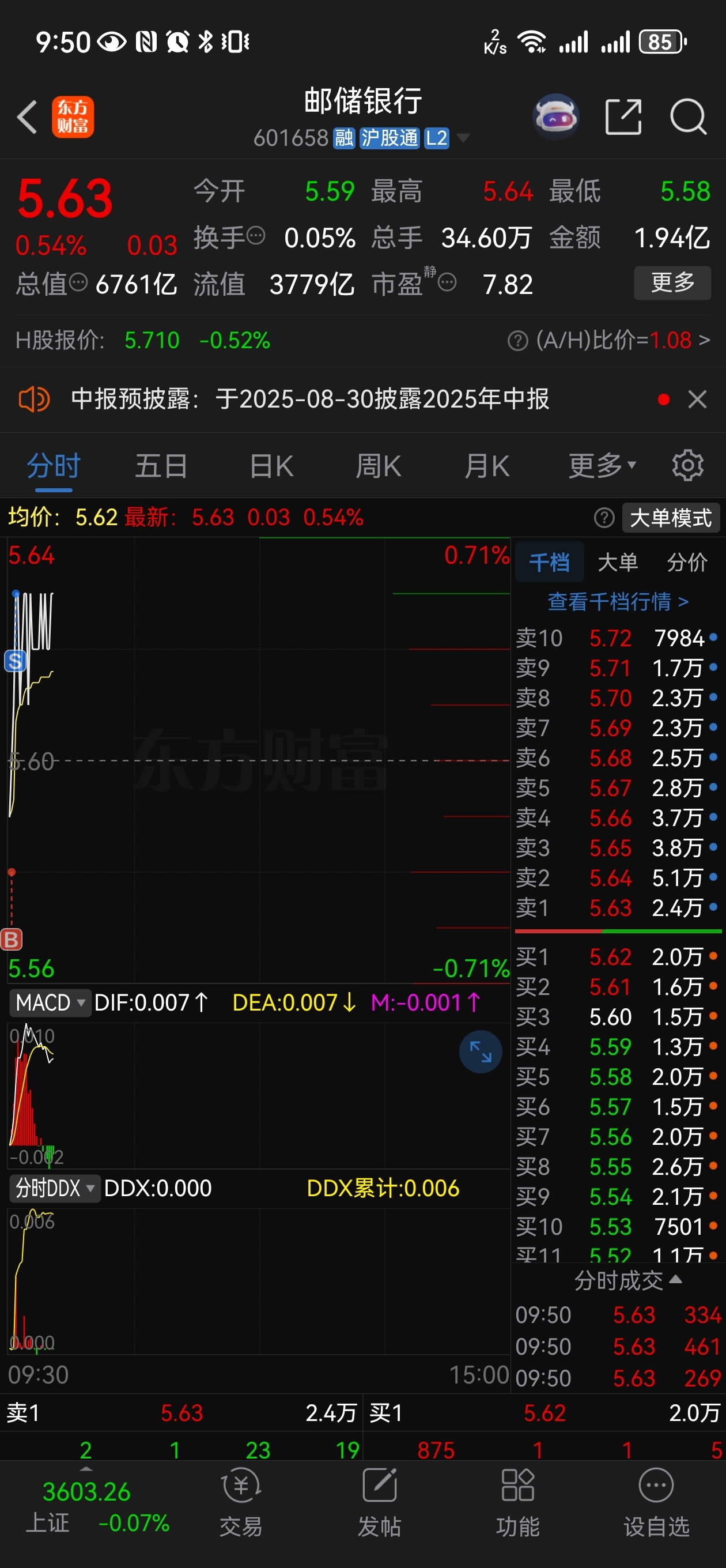Viewport: 726px width, 1568px height.
Task: Tap the 沪股通 badge
Action: pyautogui.click(x=389, y=138)
